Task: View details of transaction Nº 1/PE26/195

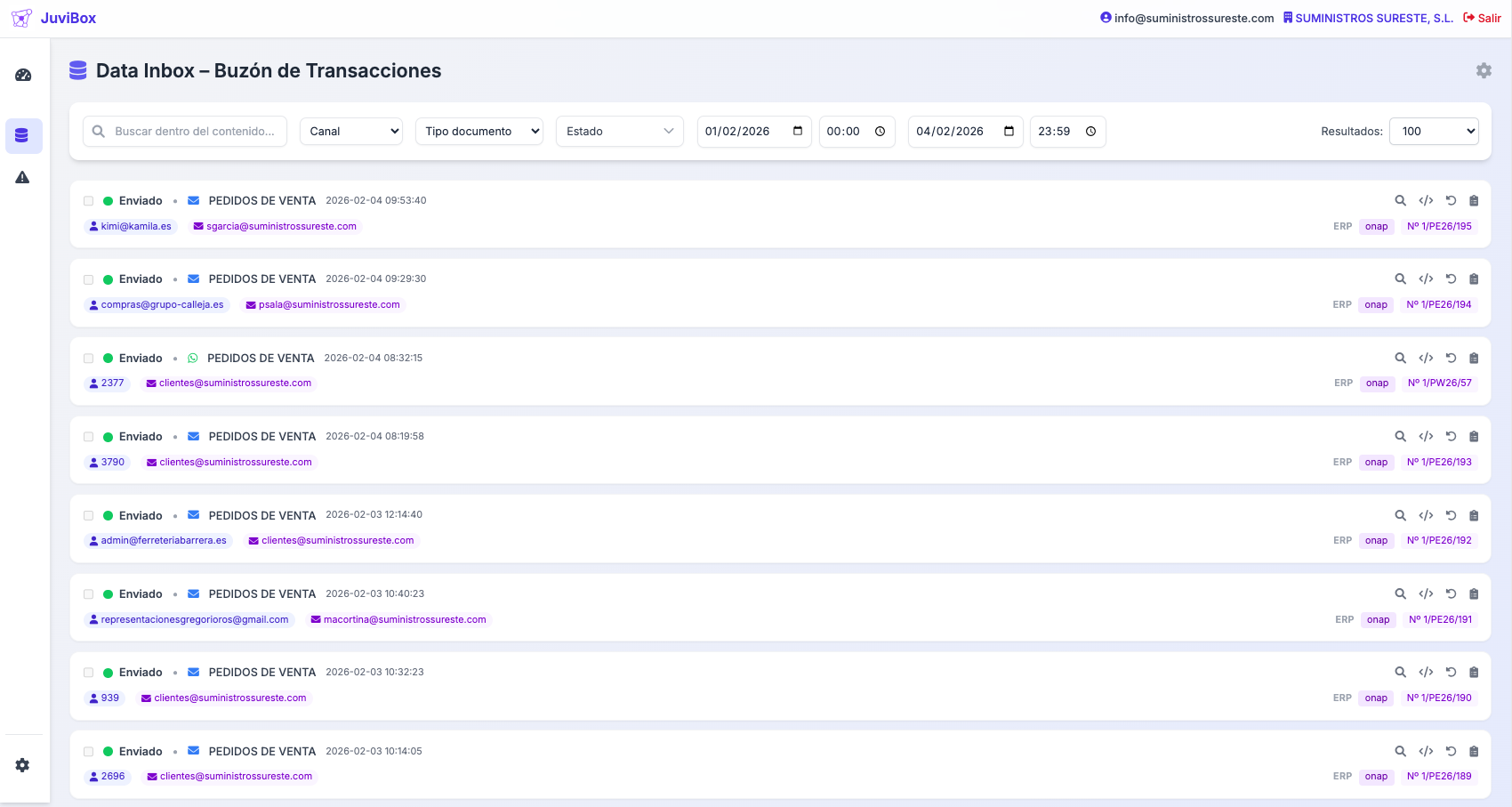Action: point(1401,201)
